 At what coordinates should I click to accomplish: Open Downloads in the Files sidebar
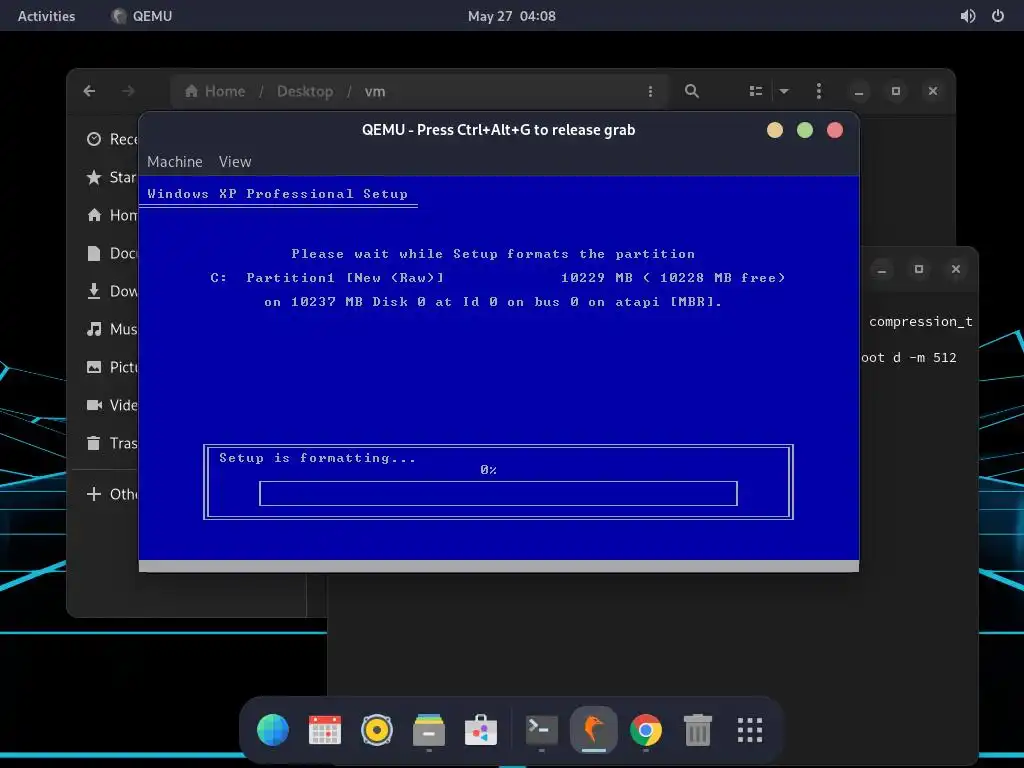[112, 291]
